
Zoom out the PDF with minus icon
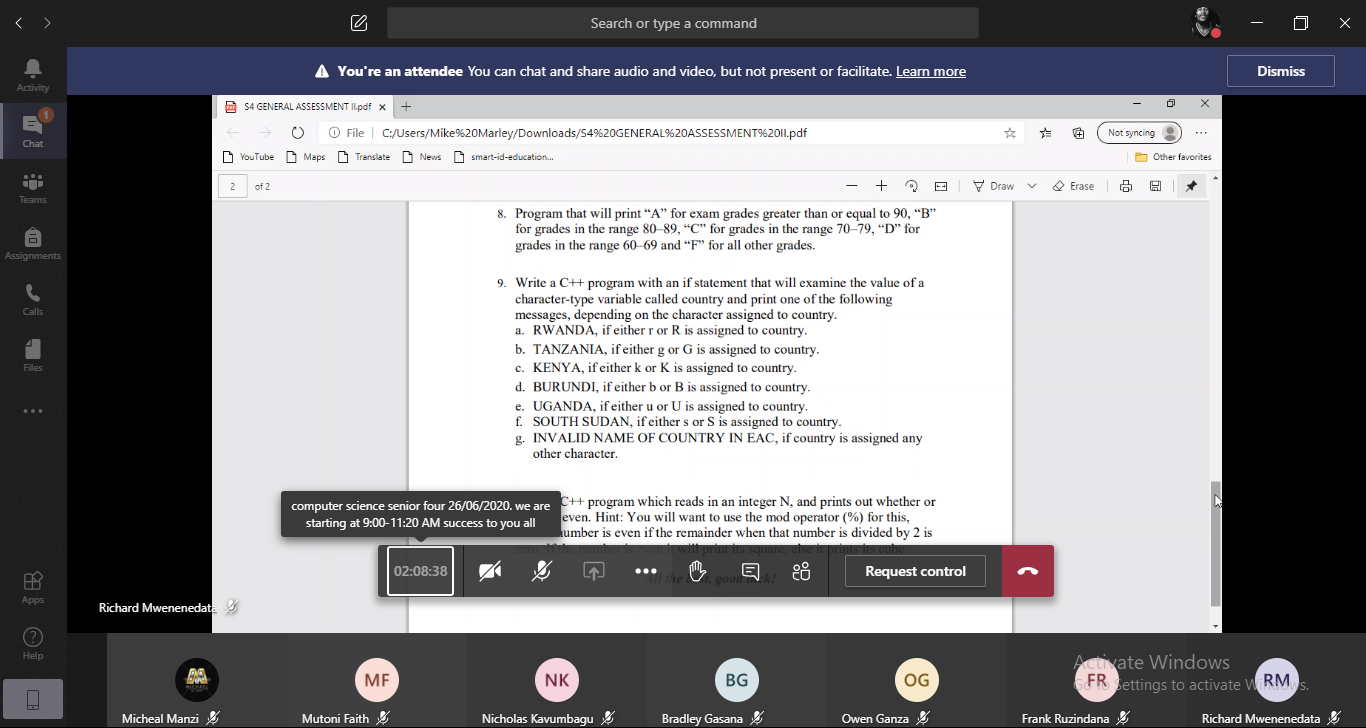(x=852, y=186)
